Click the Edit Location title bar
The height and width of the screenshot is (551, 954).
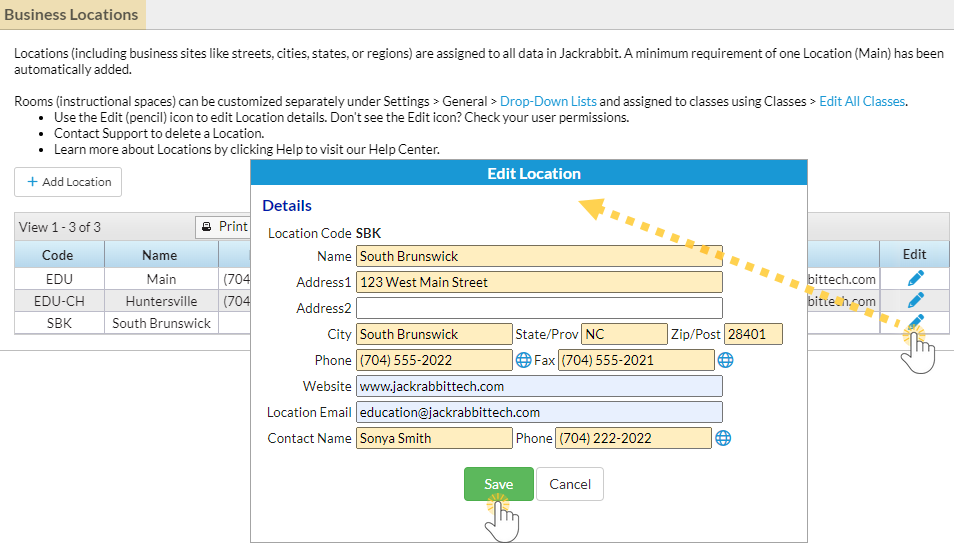[x=529, y=173]
